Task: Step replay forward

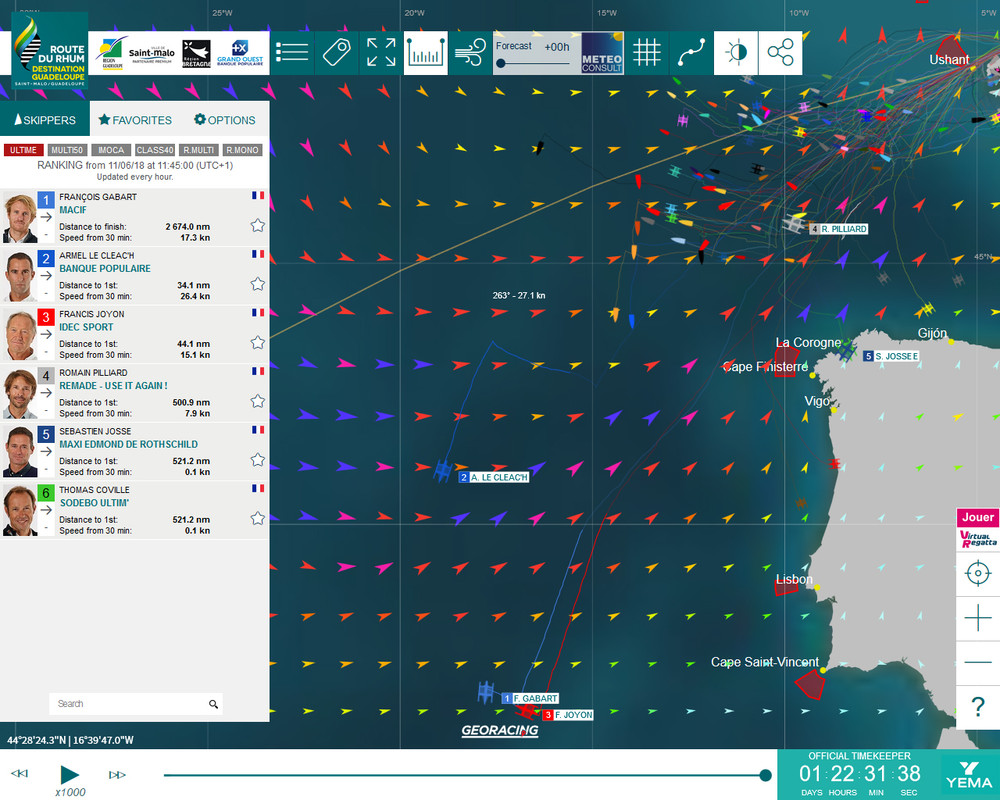Action: (117, 774)
